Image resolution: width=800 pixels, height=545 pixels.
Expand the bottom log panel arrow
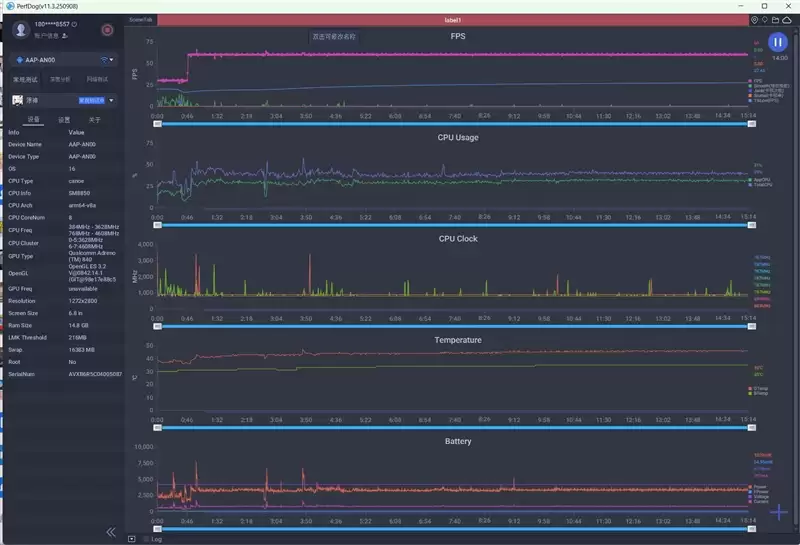(132, 538)
